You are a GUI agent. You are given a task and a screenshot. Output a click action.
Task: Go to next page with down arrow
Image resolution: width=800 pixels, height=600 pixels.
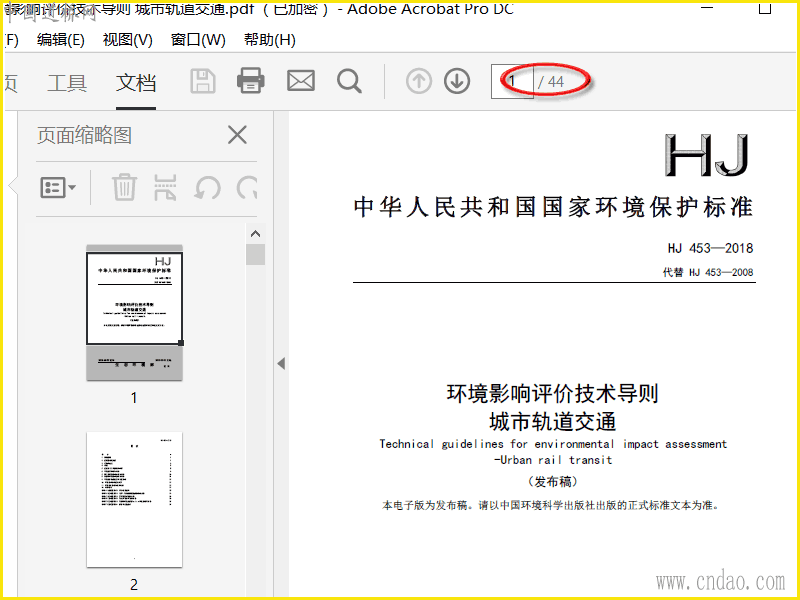point(457,81)
